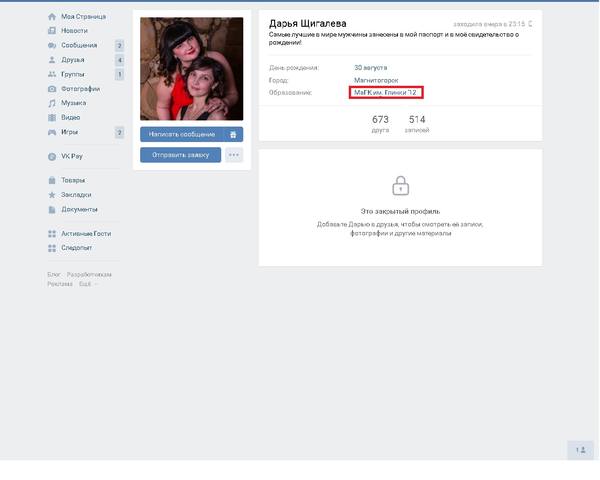Click the mobile device icon beside last-seen time
600x480 pixels.
pyautogui.click(x=530, y=24)
